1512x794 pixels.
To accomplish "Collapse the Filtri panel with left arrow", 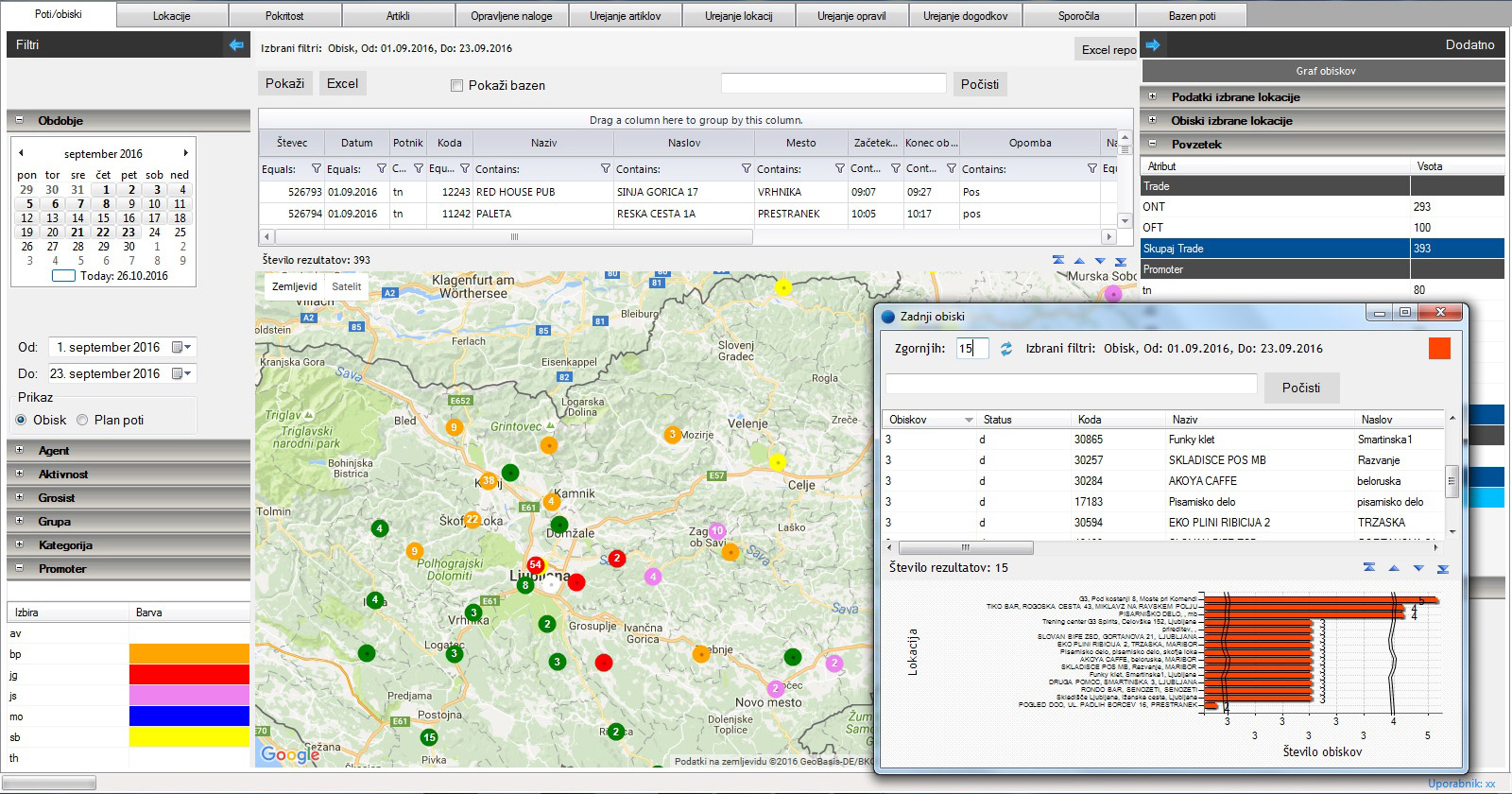I will point(236,44).
